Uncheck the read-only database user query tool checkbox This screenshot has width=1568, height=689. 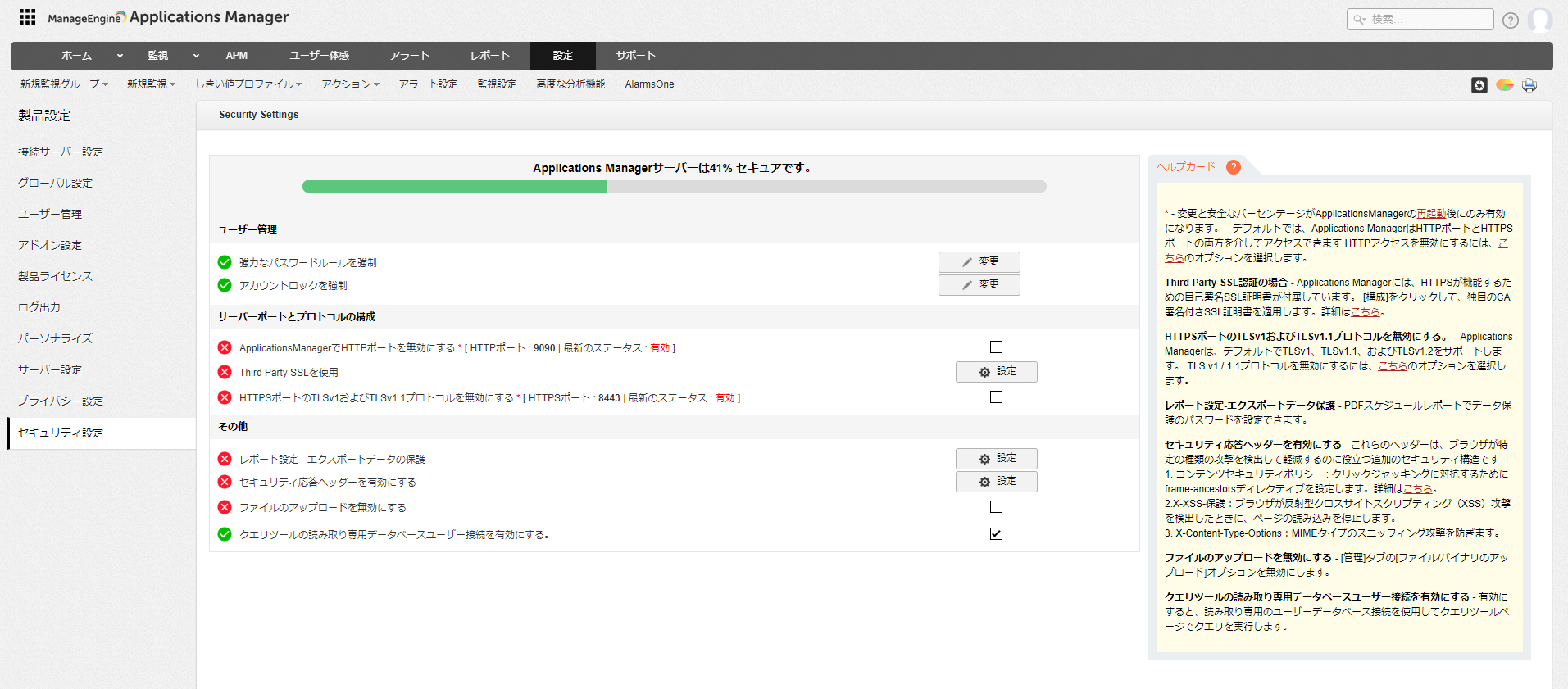[996, 534]
